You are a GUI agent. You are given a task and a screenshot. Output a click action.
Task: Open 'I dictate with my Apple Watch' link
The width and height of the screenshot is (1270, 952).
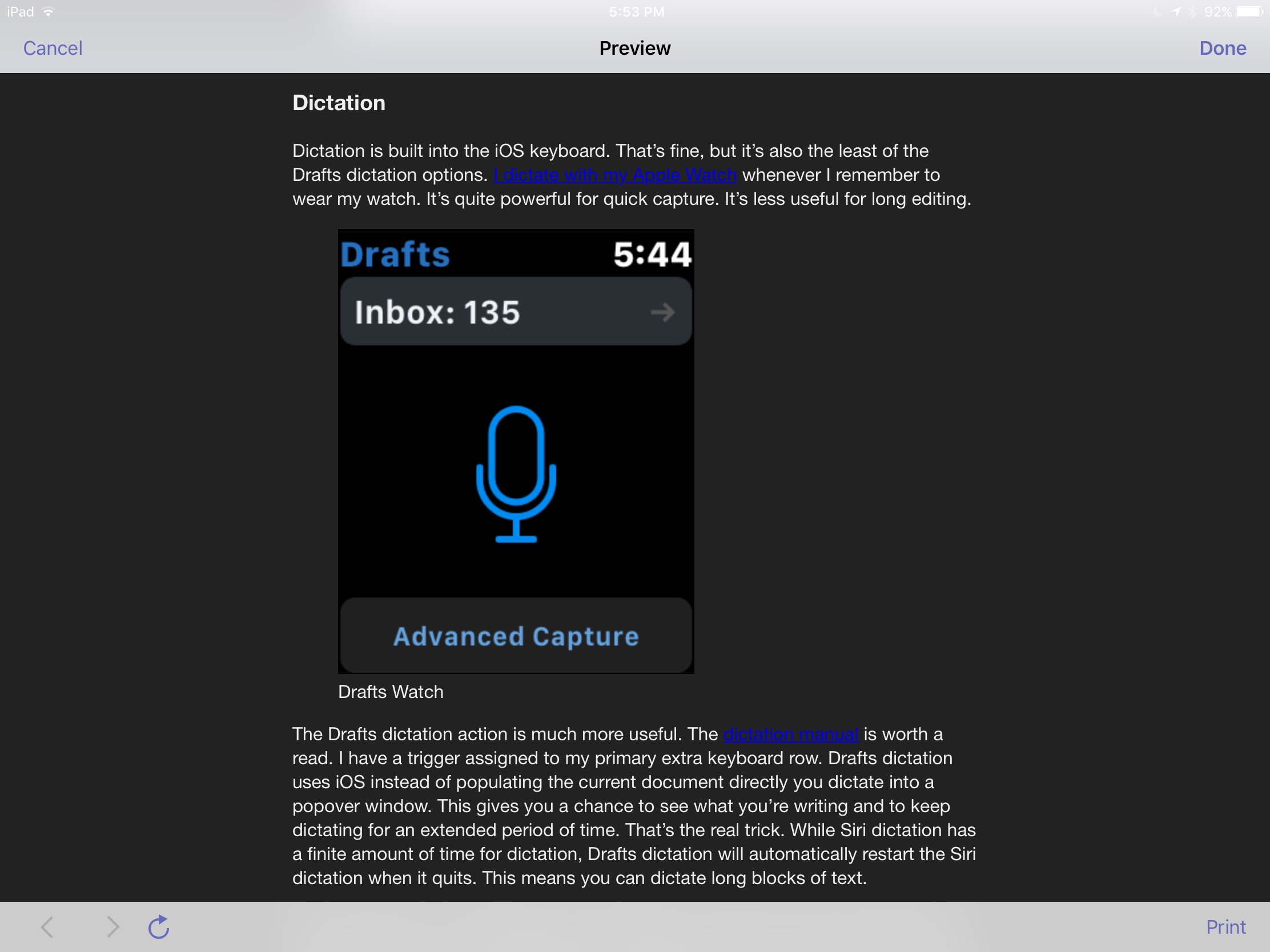[615, 175]
